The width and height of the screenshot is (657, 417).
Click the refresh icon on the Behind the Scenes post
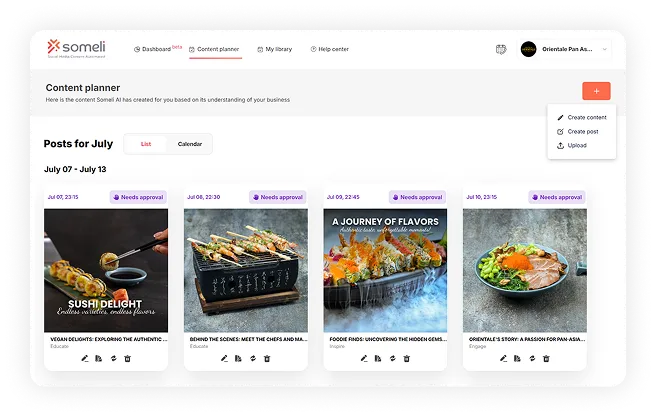253,358
